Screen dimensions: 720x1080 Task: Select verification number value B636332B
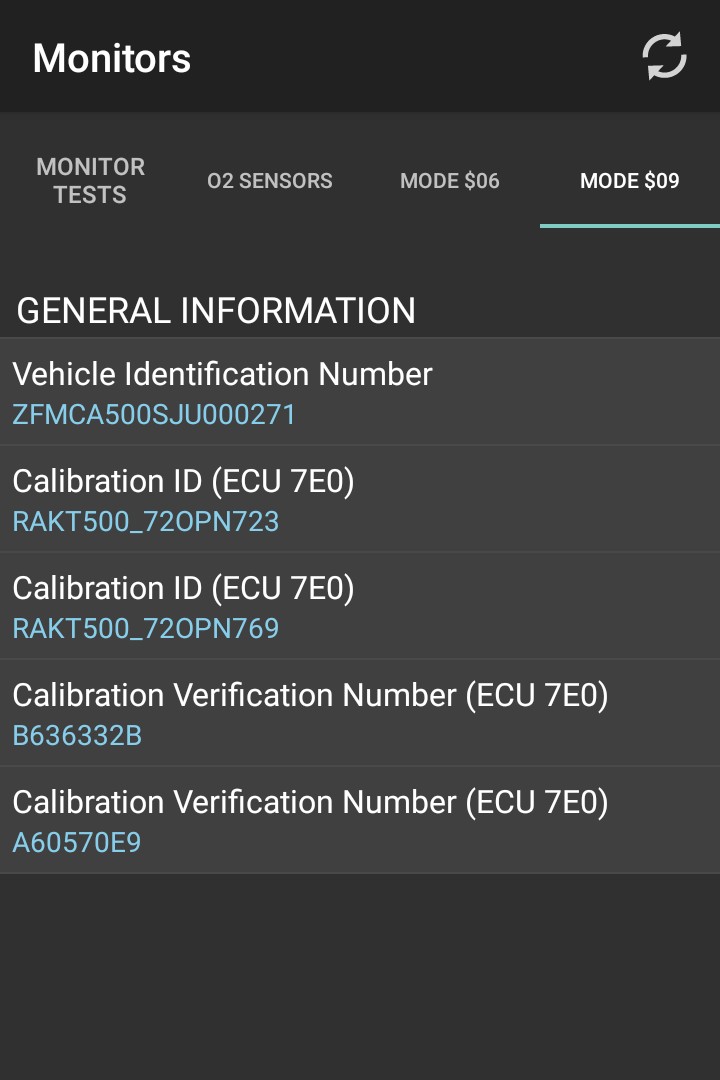click(77, 736)
